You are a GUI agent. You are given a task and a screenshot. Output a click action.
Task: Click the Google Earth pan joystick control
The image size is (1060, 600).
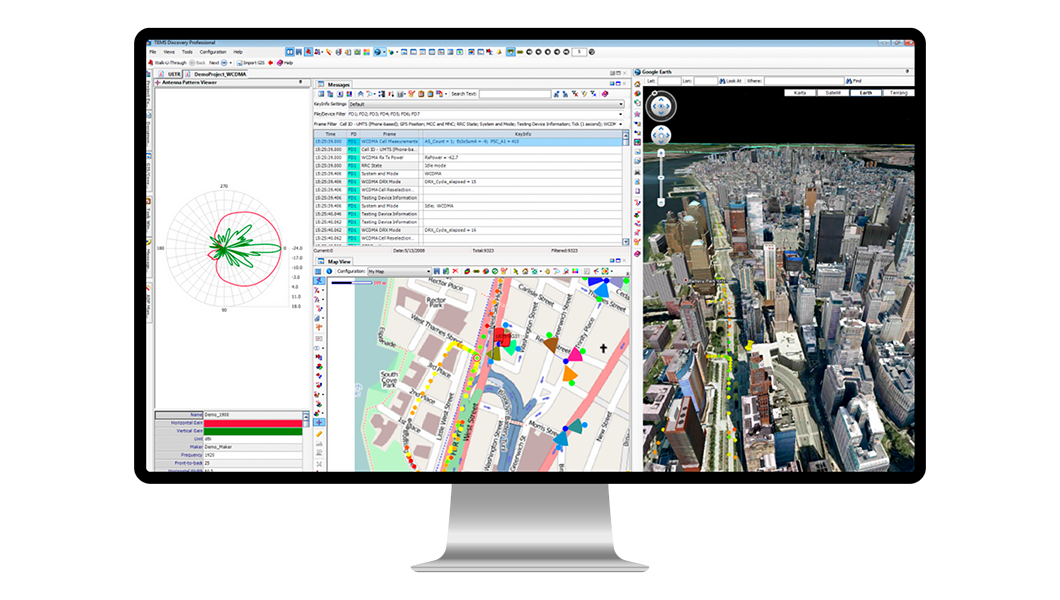click(x=660, y=135)
